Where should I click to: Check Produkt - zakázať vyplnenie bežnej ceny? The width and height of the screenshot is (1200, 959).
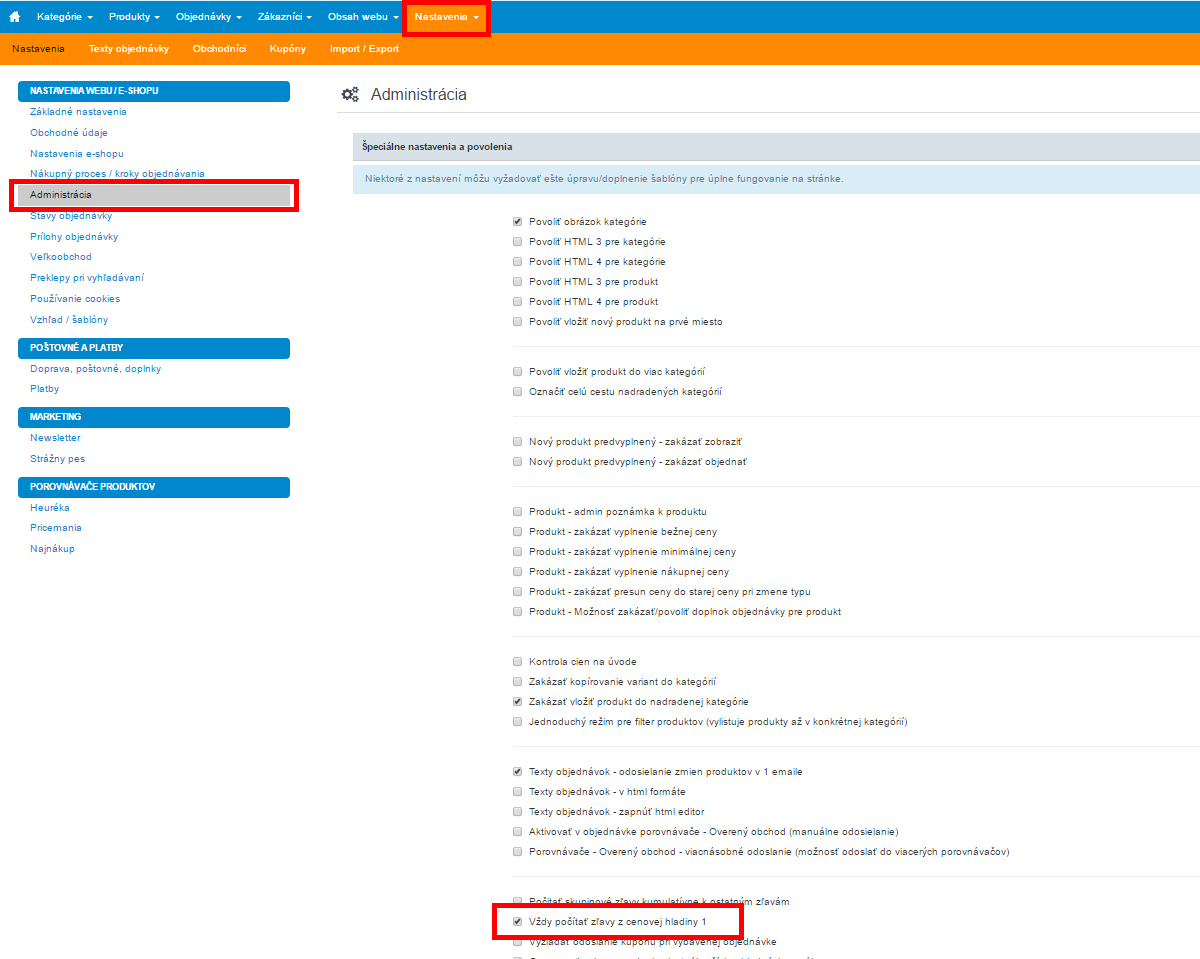518,532
